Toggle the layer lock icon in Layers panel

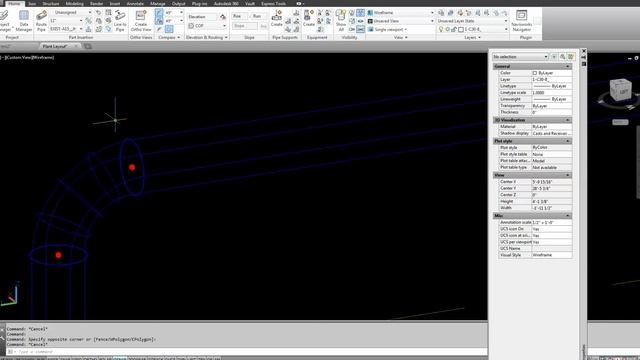(x=454, y=29)
